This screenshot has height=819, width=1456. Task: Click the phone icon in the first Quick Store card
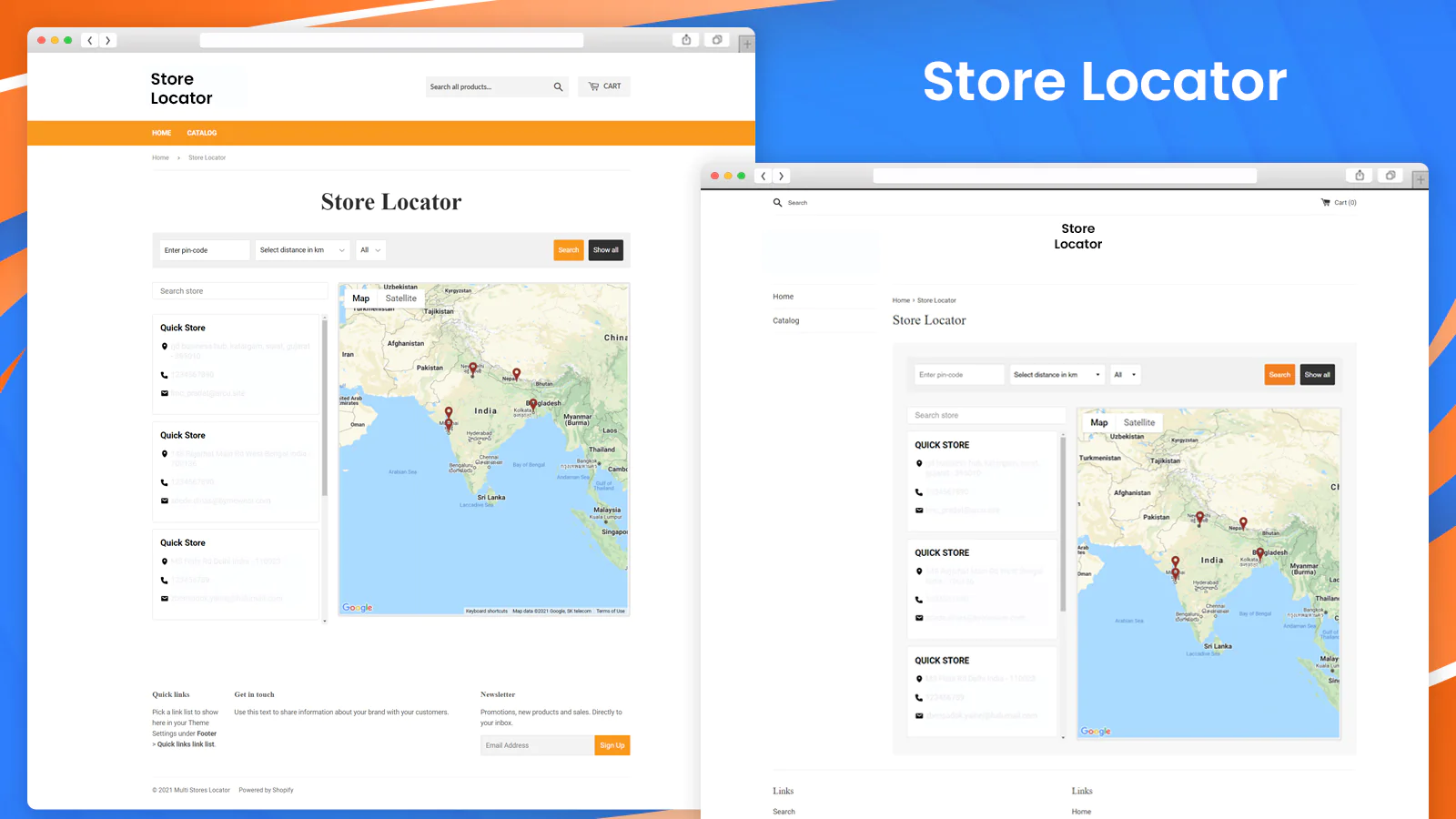[165, 374]
